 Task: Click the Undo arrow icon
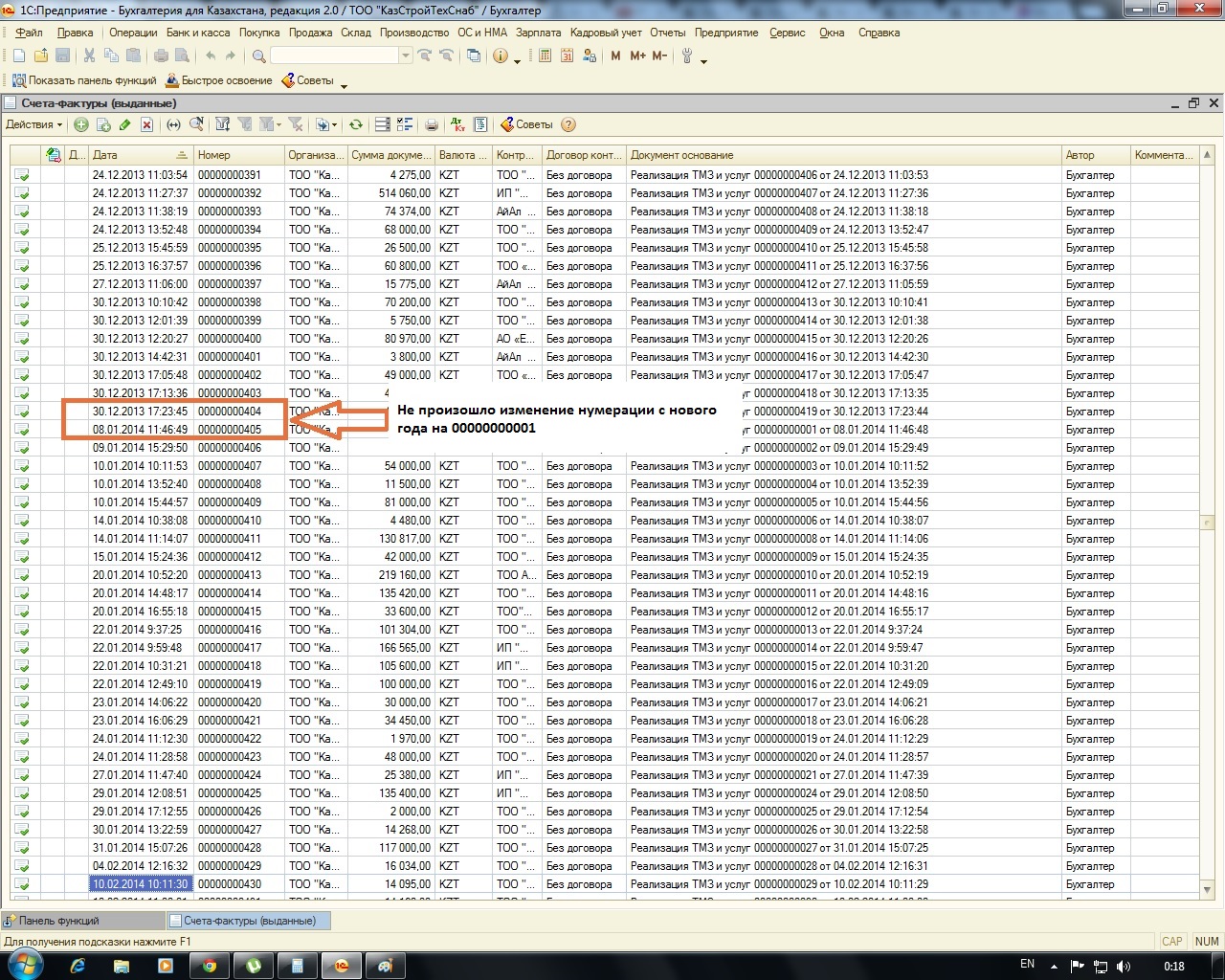tap(211, 56)
